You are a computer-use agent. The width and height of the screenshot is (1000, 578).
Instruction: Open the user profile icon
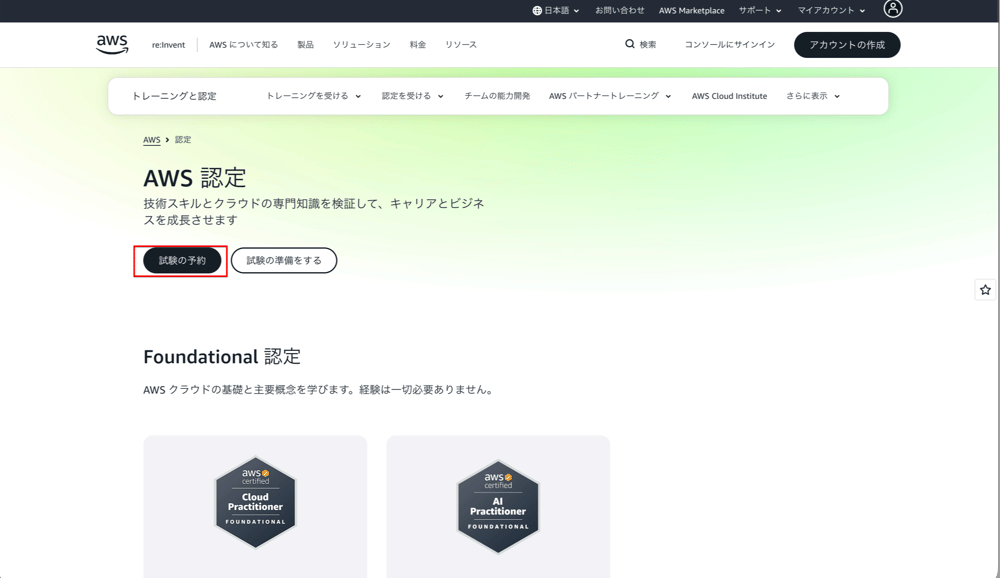click(x=892, y=9)
